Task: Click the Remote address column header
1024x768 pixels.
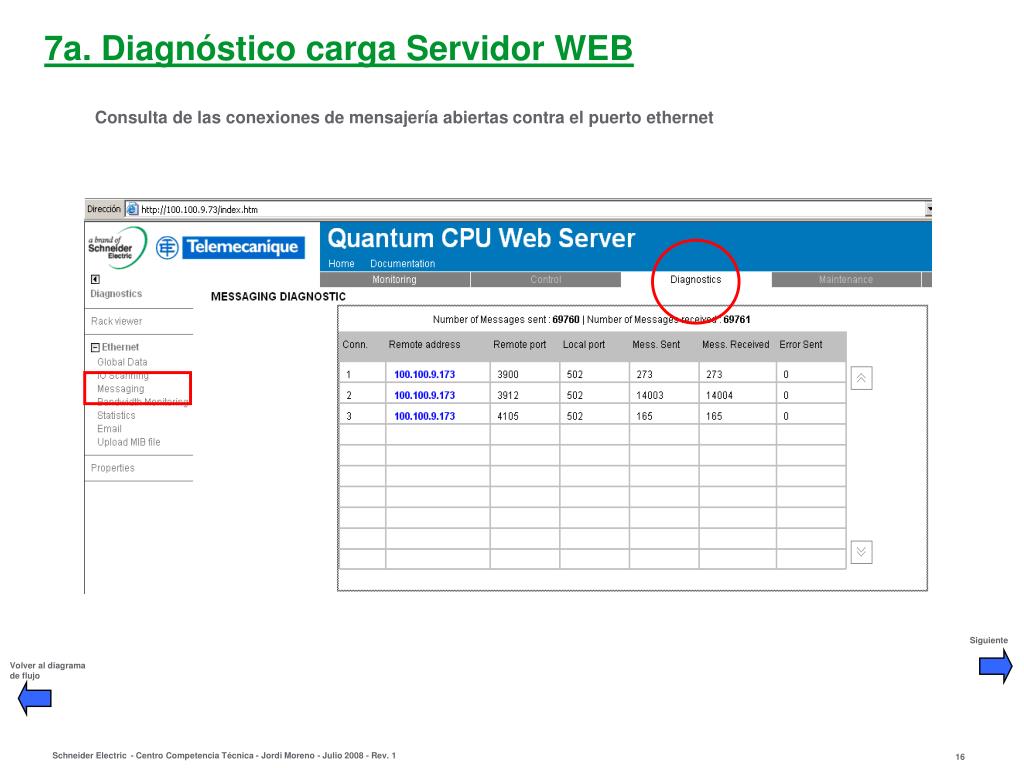Action: point(424,345)
